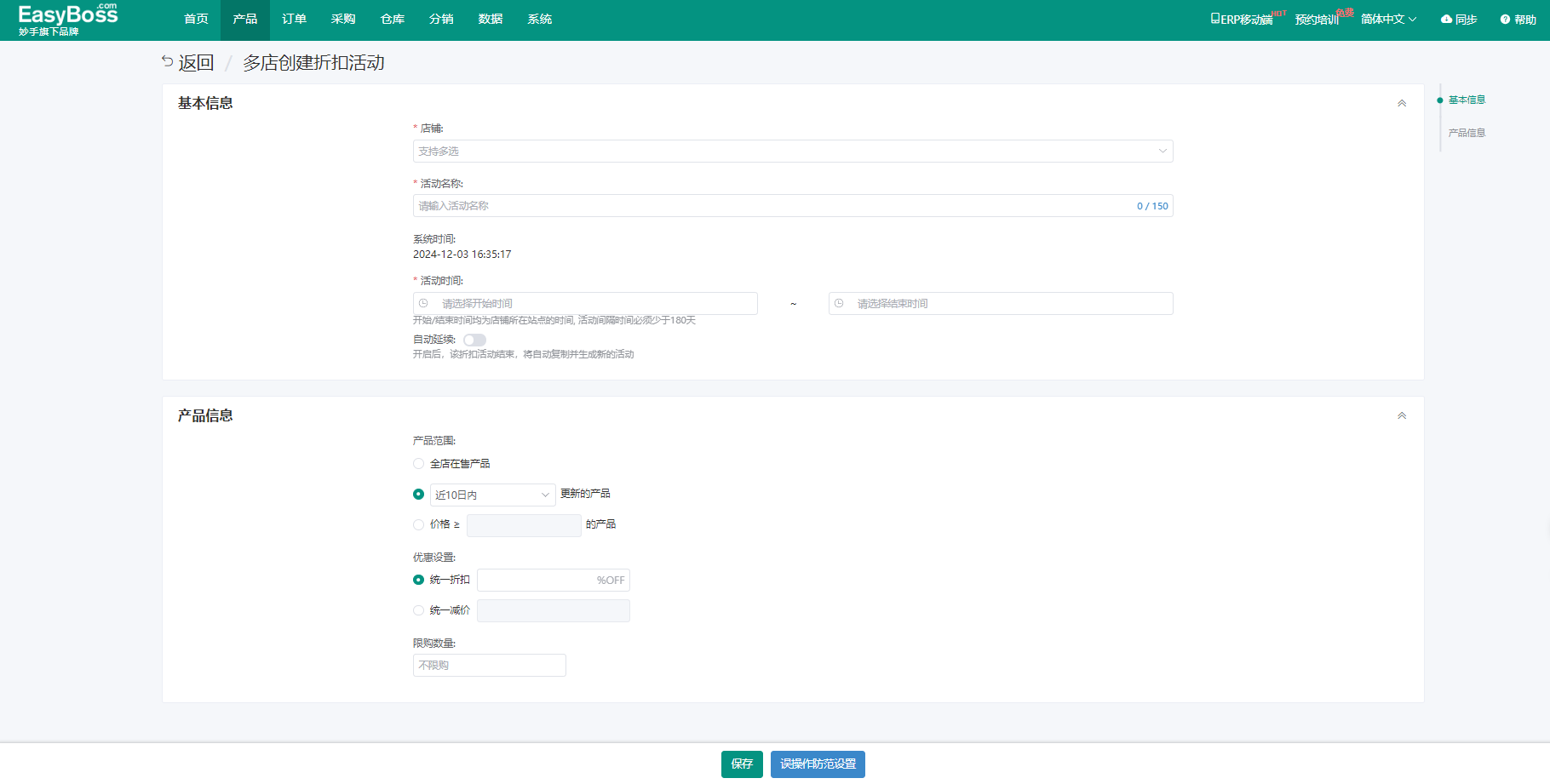Viewport: 1550px width, 784px height.
Task: Open the 订单 menu
Action: click(x=294, y=20)
